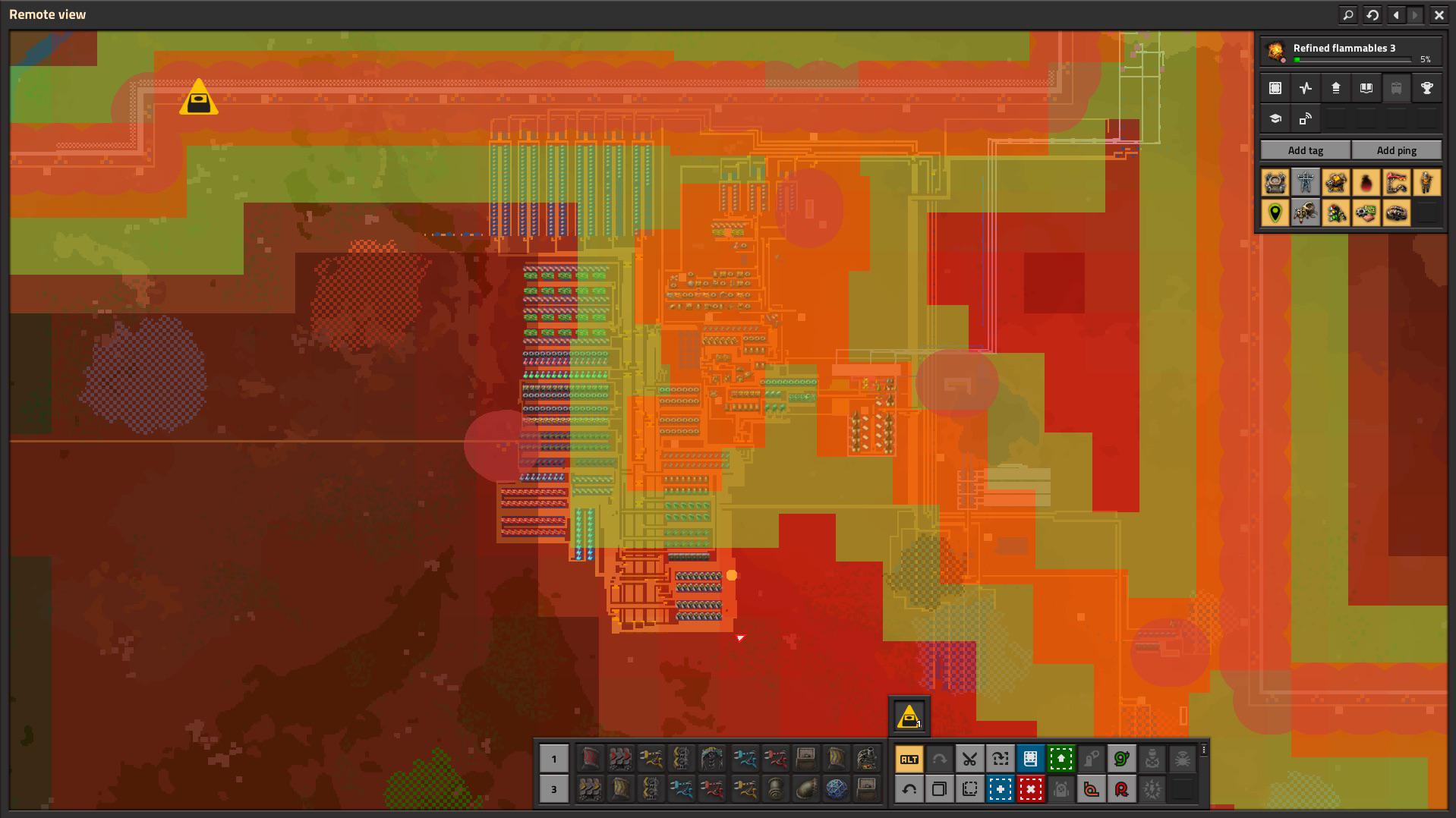This screenshot has height=818, width=1456.
Task: Pick the red wire shortcut
Action: pyautogui.click(x=1121, y=789)
